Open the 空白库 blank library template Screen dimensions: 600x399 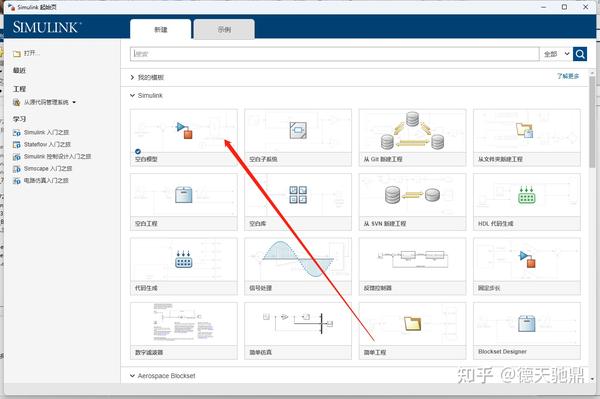point(298,202)
